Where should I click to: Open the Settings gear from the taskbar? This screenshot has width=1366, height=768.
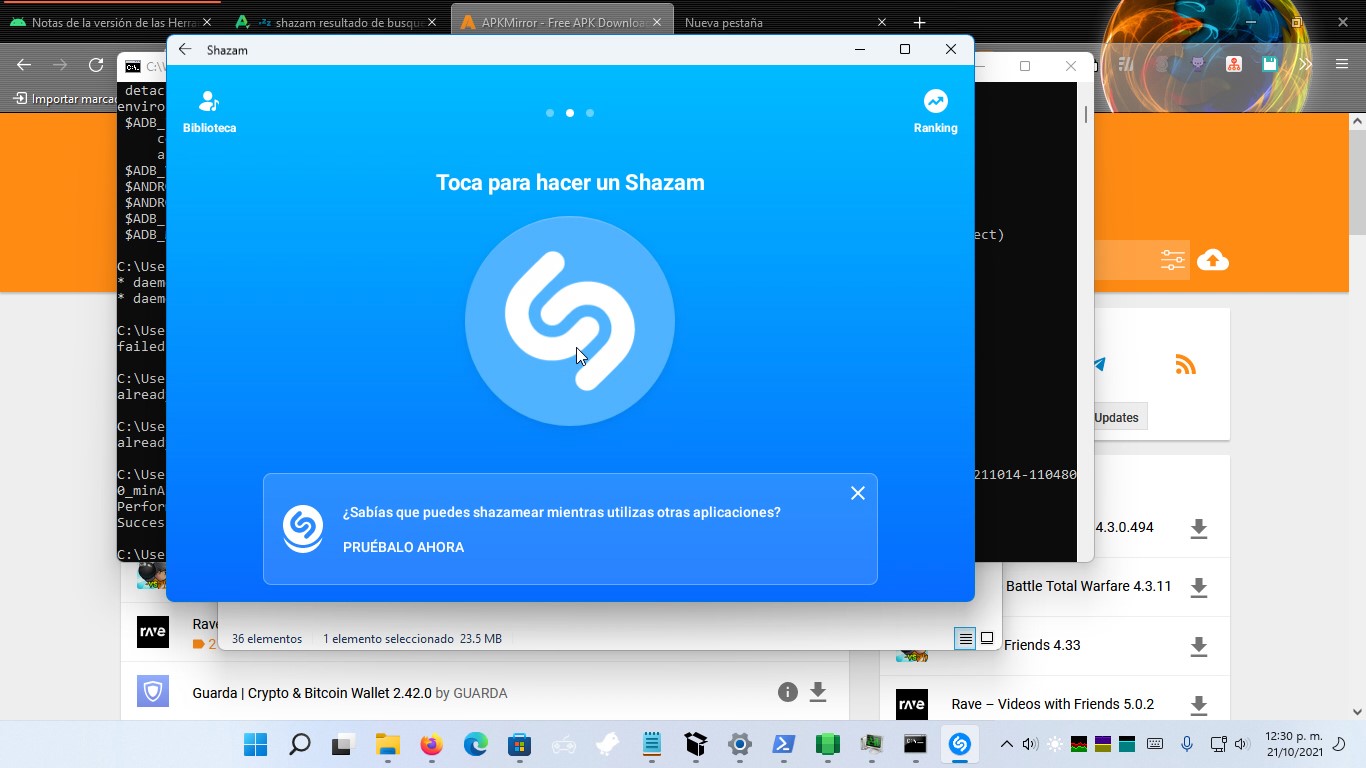[x=740, y=744]
